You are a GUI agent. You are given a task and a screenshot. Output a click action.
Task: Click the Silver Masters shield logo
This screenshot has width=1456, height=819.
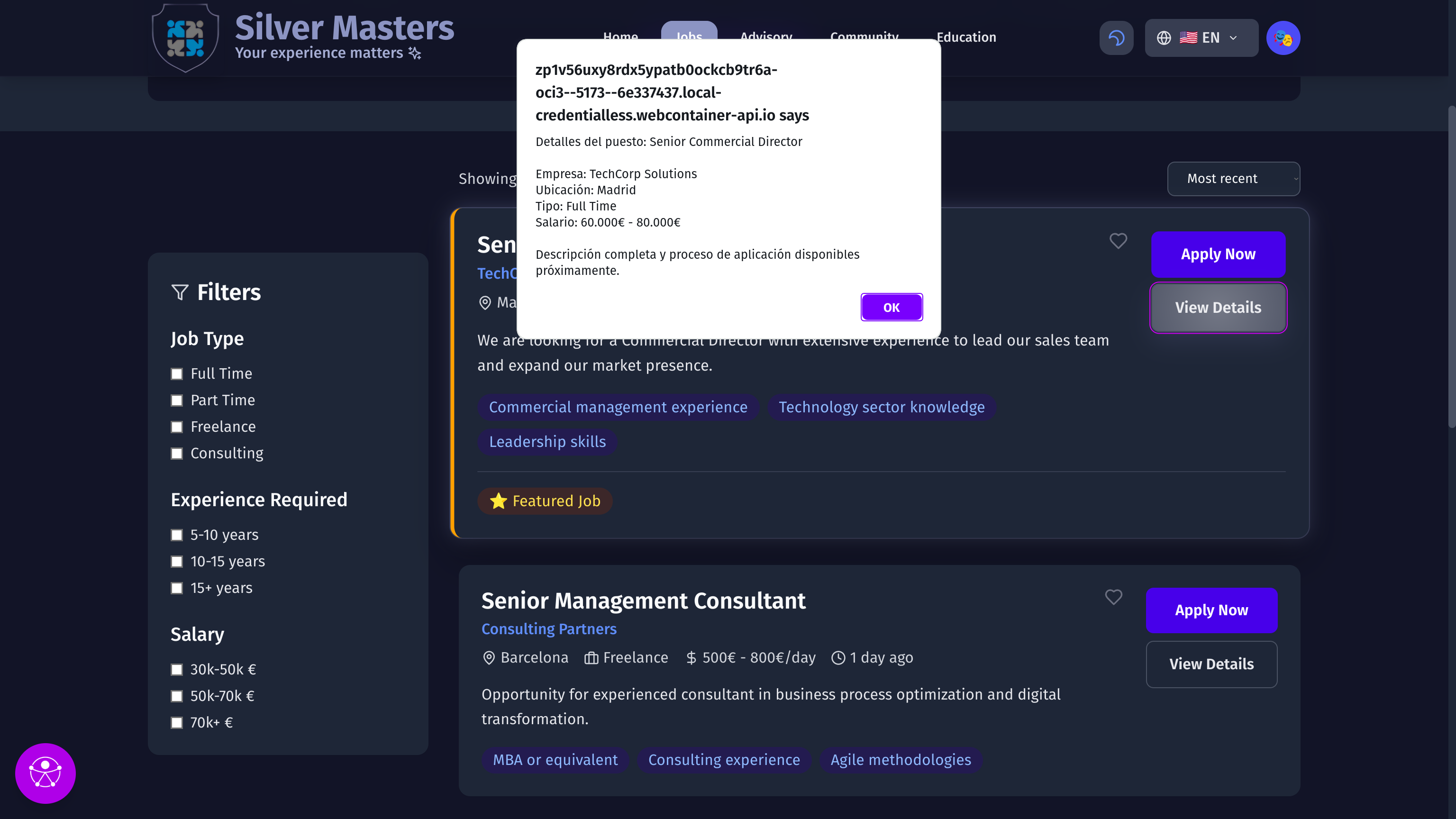pos(185,38)
